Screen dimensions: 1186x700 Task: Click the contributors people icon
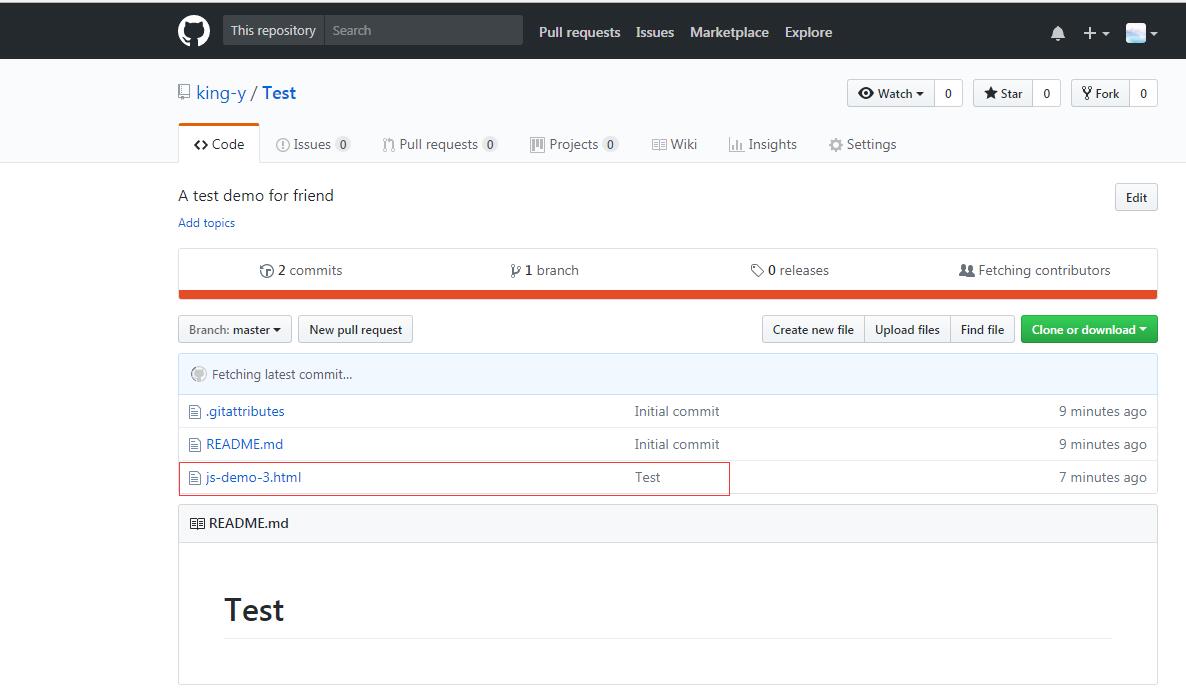click(966, 271)
